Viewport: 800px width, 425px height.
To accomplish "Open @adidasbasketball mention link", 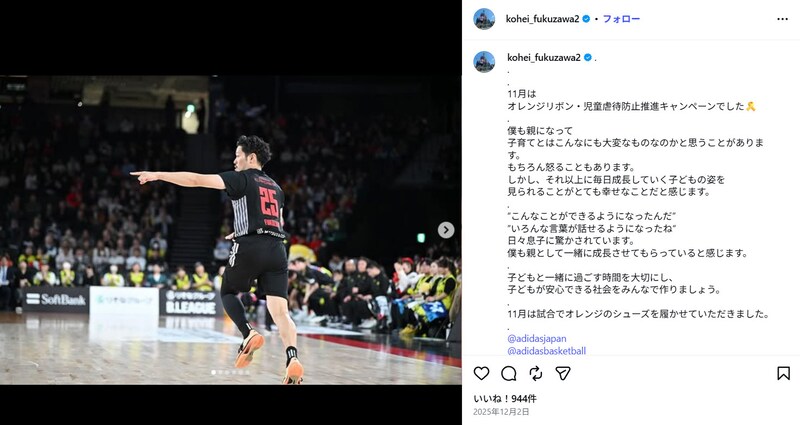I will coord(546,351).
